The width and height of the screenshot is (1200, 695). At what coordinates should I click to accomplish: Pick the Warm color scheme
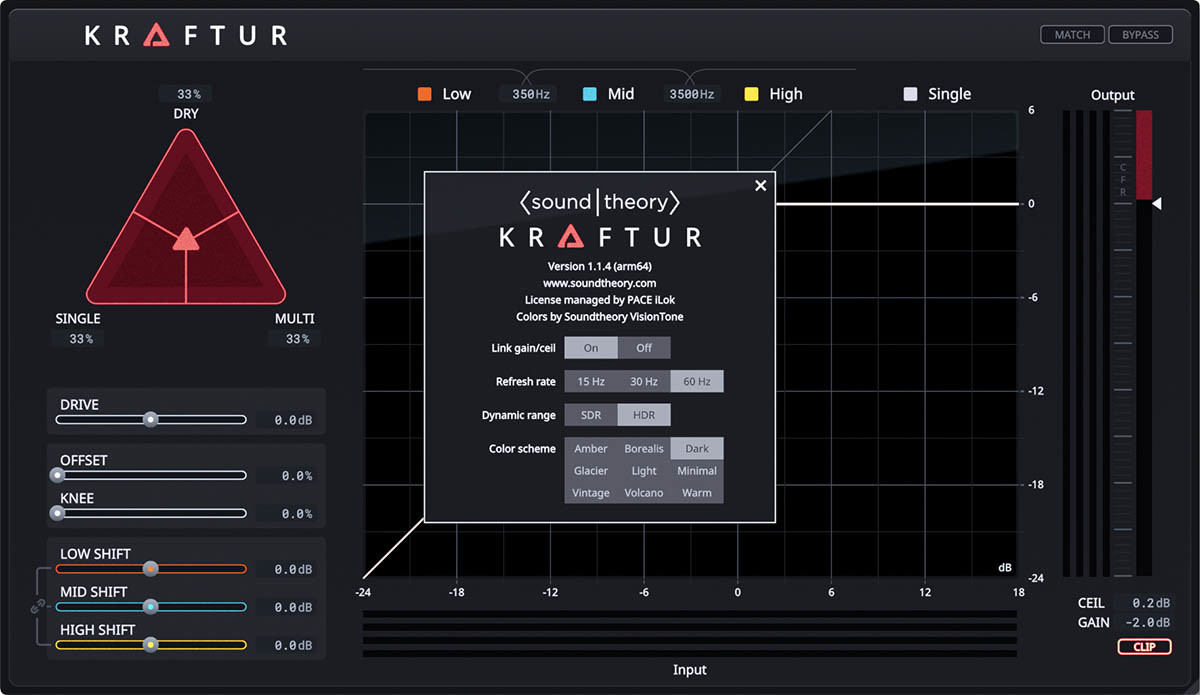pyautogui.click(x=697, y=493)
